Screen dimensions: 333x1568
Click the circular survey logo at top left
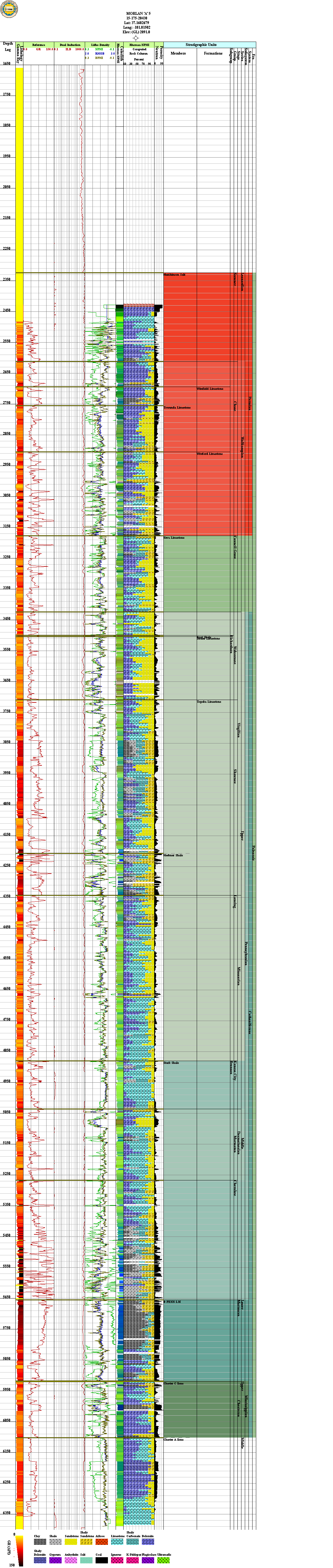click(9, 9)
